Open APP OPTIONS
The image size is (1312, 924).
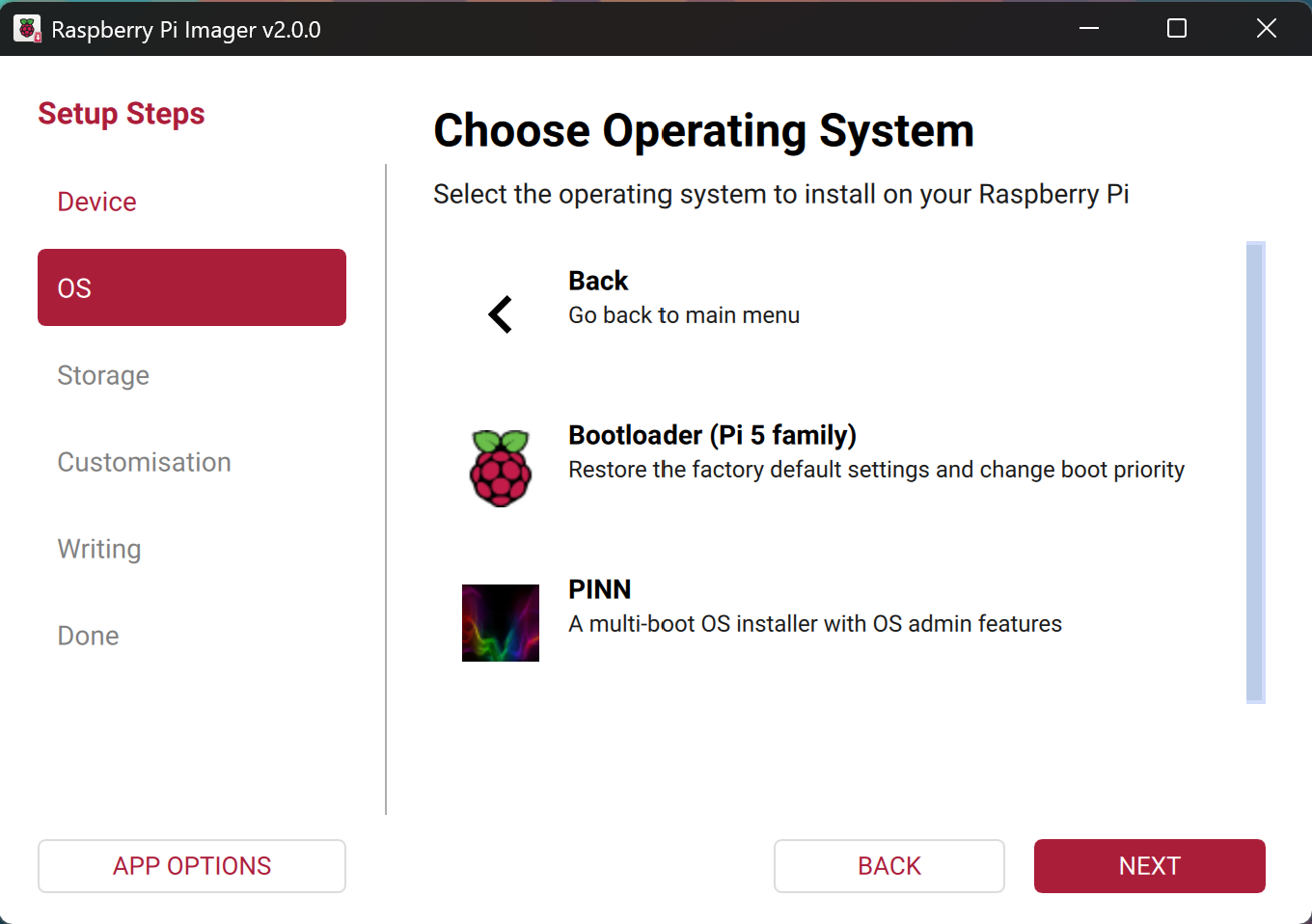coord(191,865)
